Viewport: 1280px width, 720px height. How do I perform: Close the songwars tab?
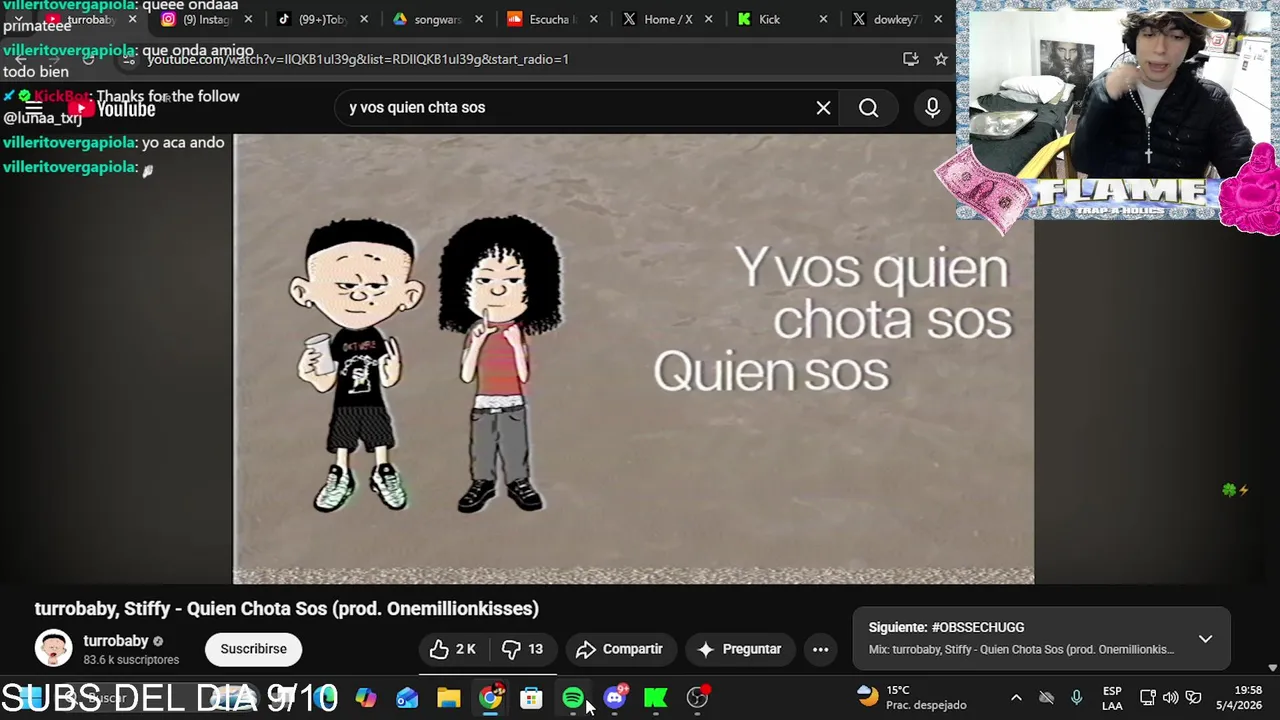coord(478,19)
